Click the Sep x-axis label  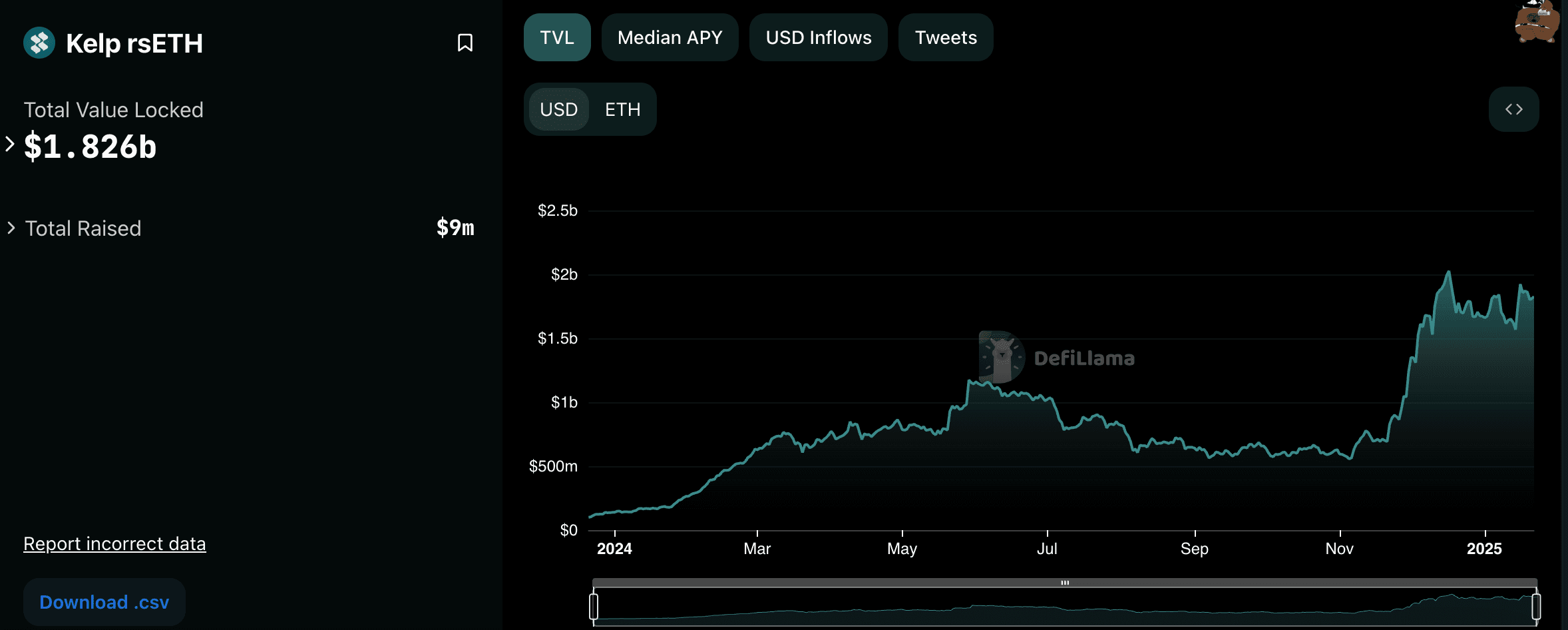pyautogui.click(x=1195, y=549)
